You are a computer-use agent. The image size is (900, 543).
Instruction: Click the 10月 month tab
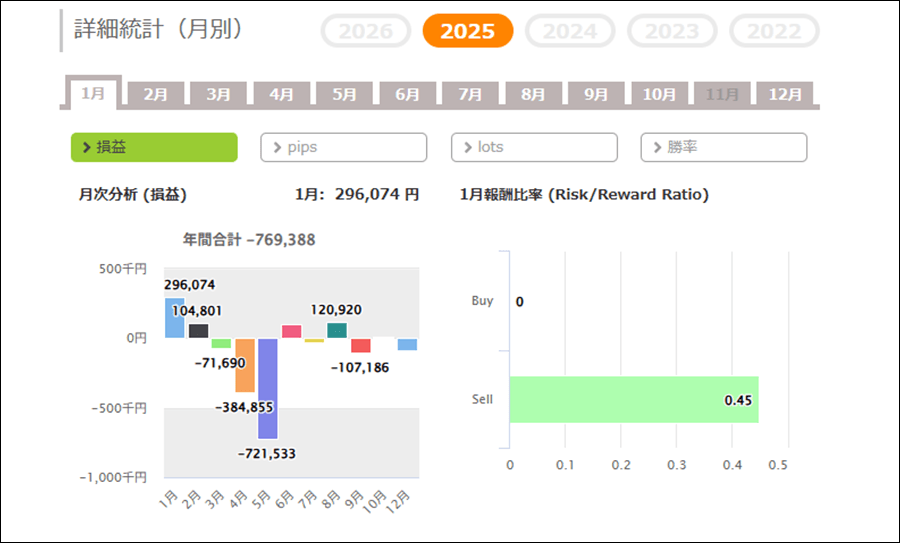659,95
